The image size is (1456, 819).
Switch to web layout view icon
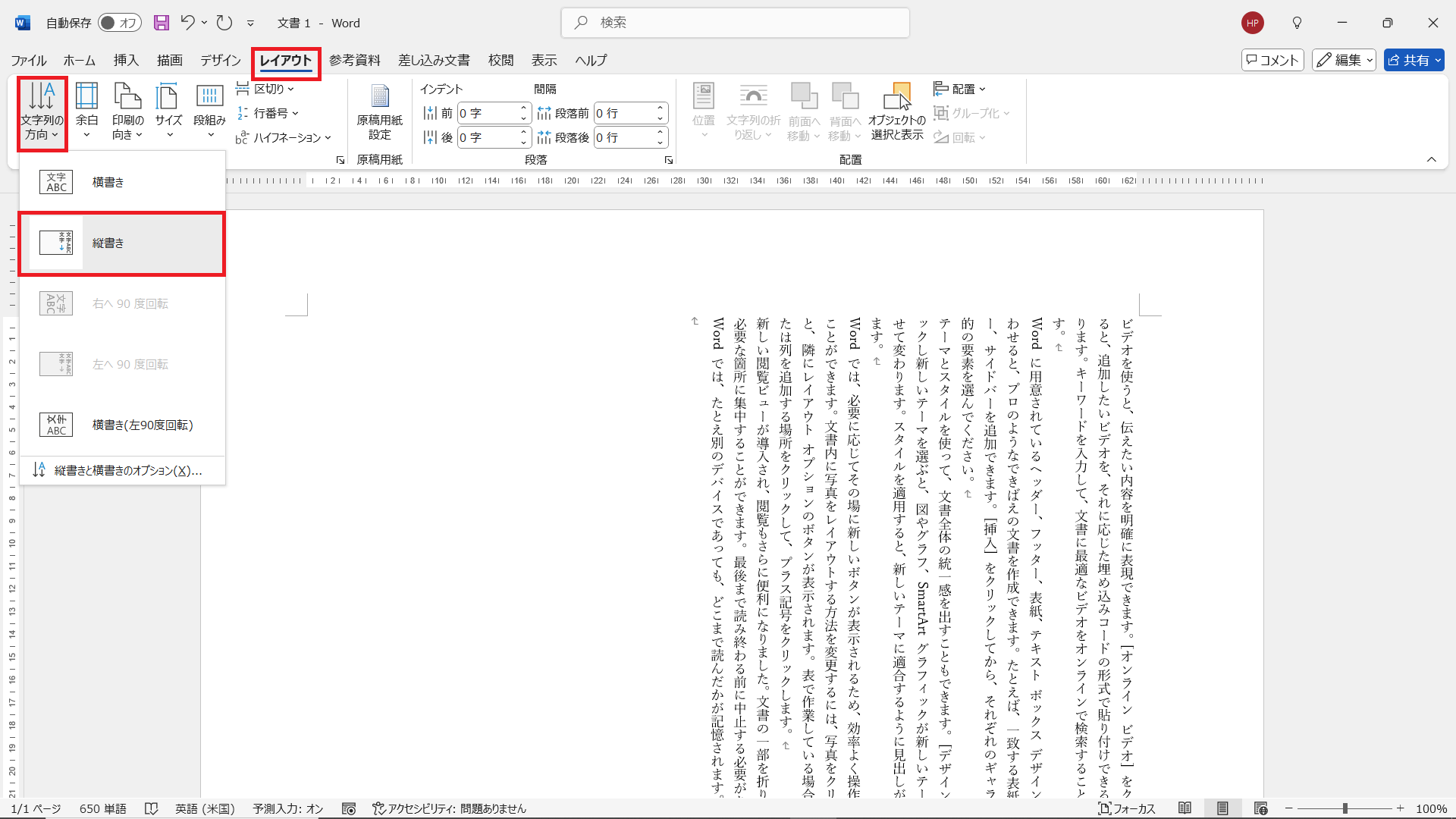(x=1260, y=808)
